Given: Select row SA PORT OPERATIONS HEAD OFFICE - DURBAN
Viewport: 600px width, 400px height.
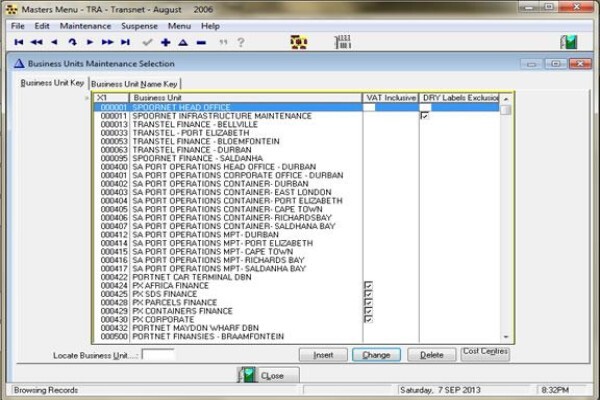Looking at the screenshot, I should pyautogui.click(x=297, y=167).
